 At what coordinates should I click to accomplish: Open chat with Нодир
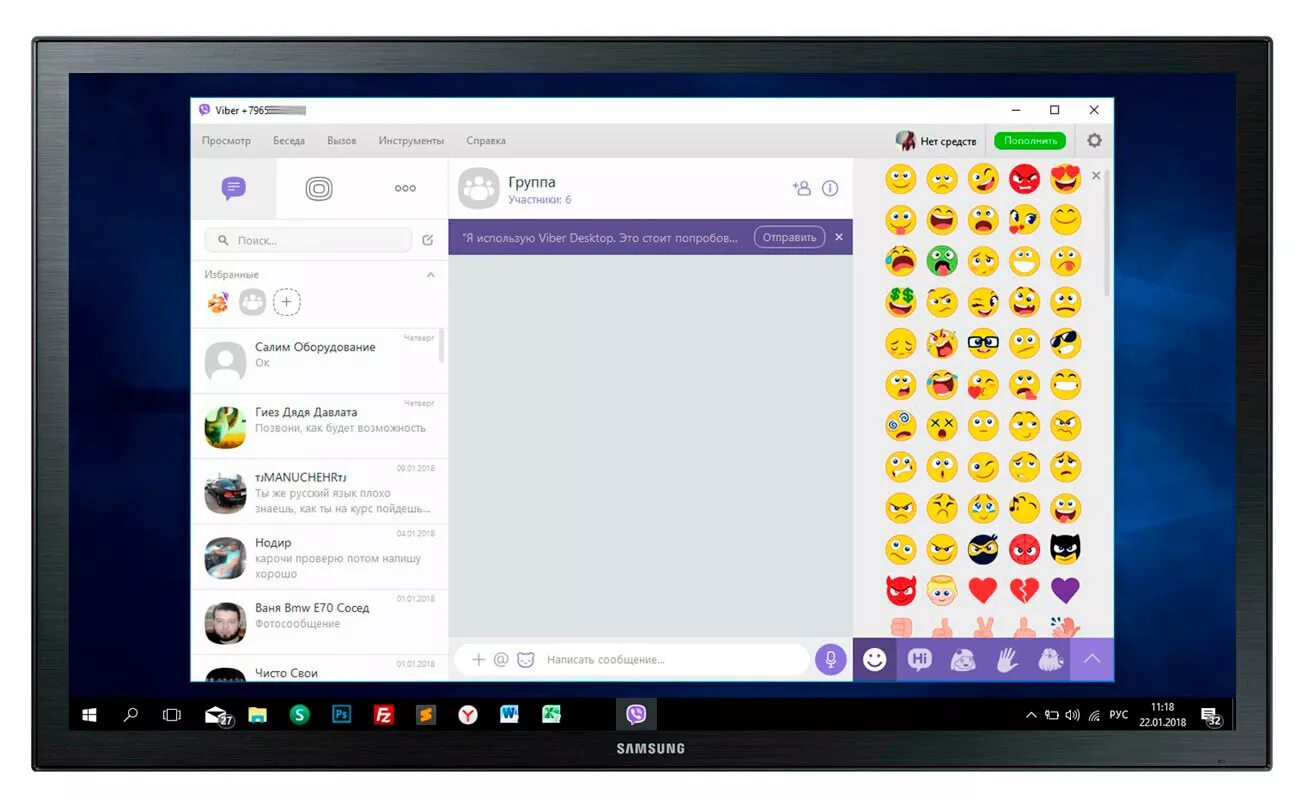319,557
